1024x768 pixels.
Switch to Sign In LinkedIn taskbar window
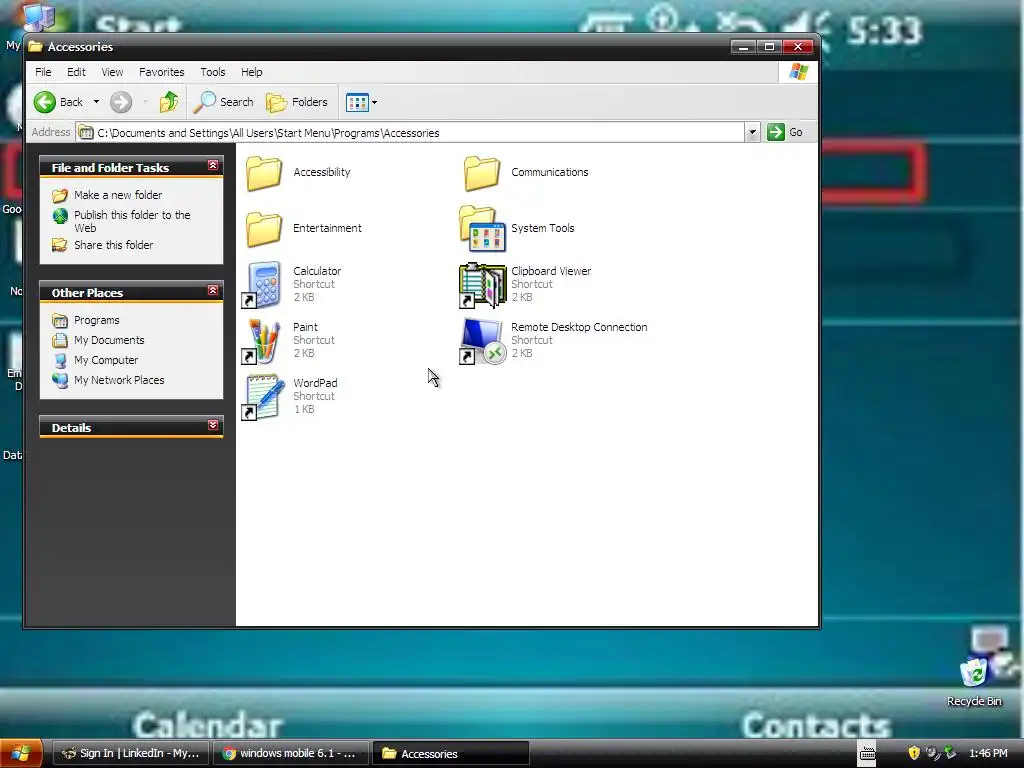130,753
